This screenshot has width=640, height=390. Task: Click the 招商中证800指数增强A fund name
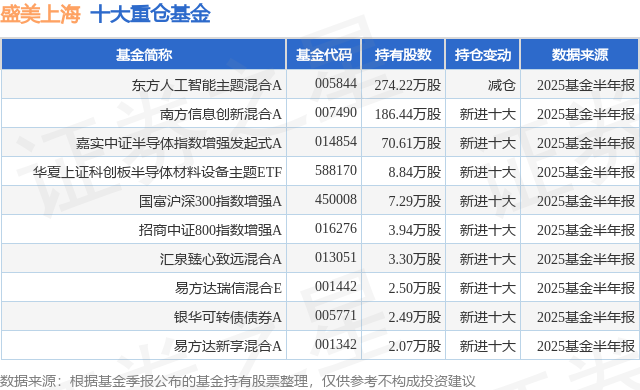(210, 230)
